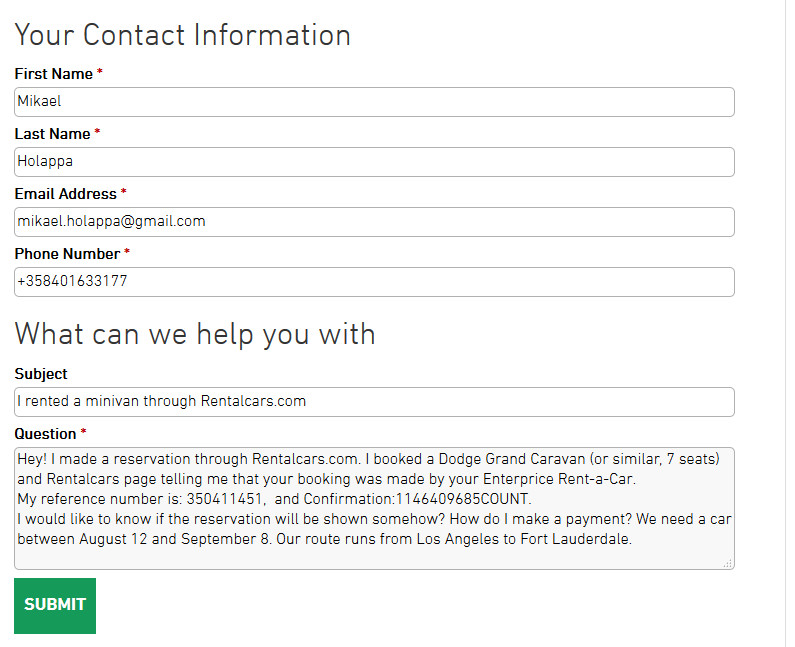Click the First Name label

53,74
